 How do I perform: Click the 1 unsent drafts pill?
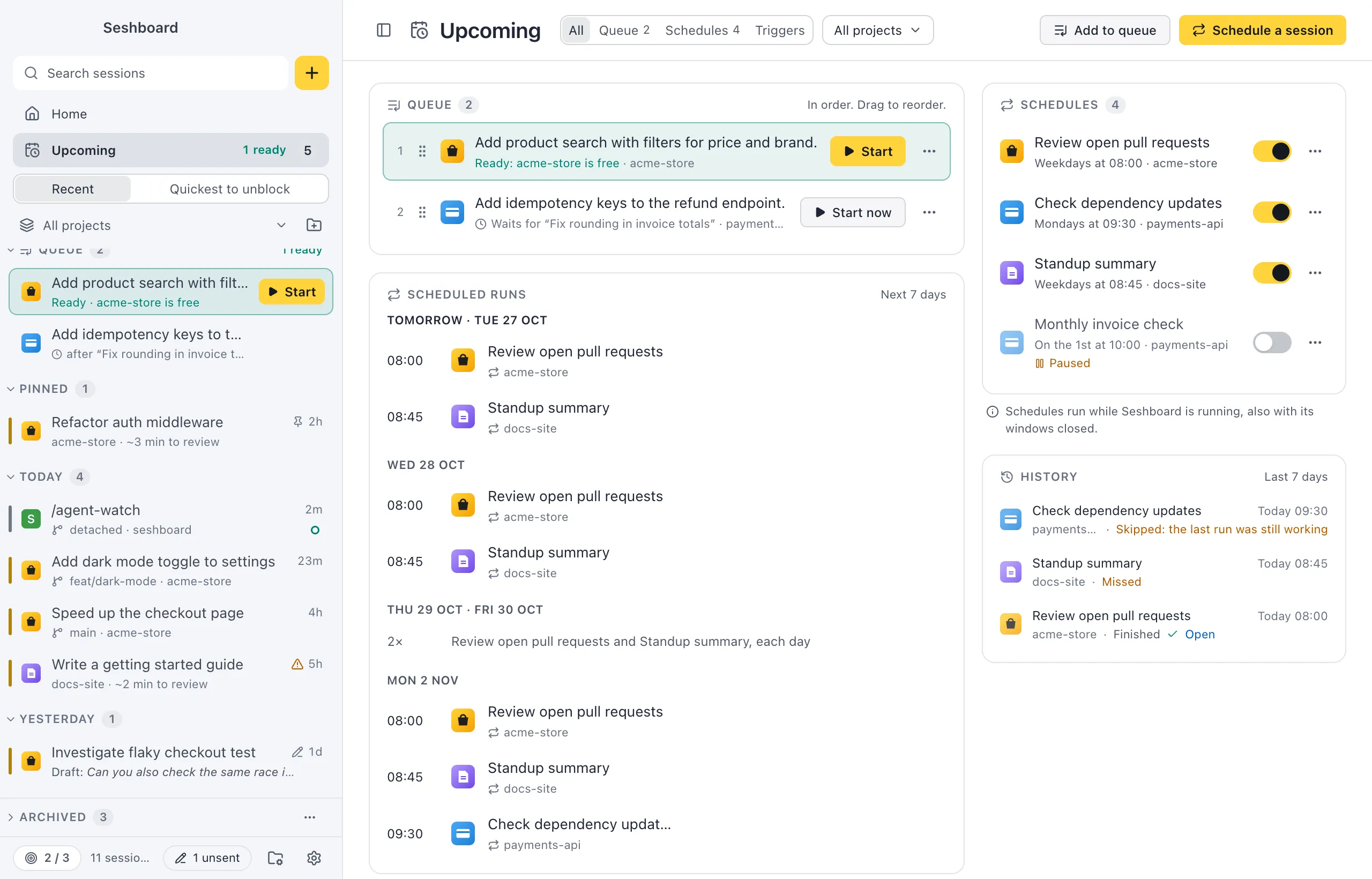(207, 858)
